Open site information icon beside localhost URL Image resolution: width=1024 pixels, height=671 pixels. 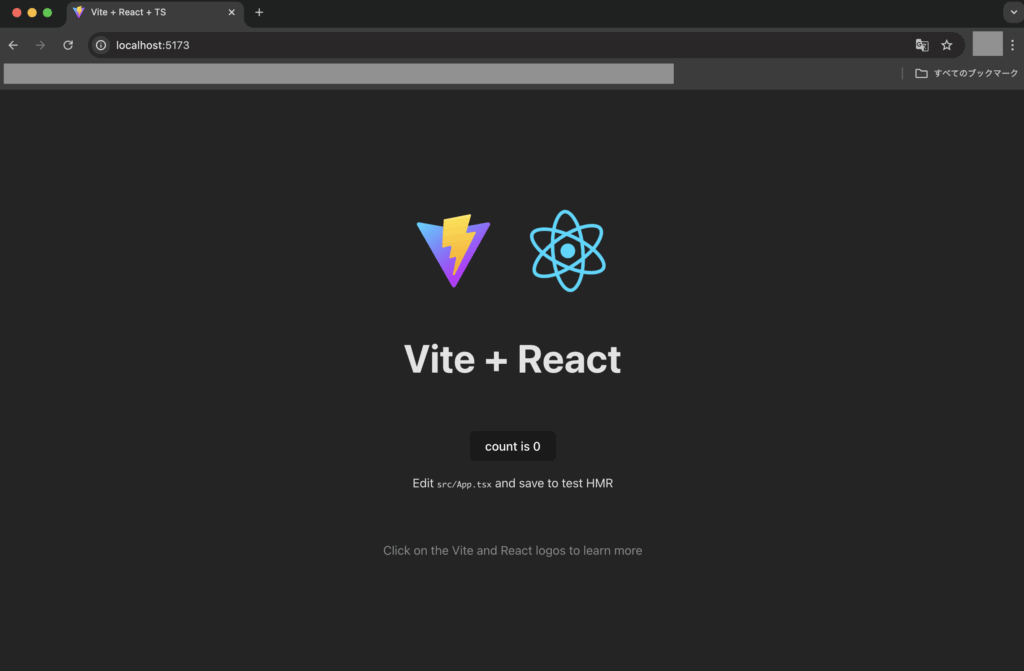(x=101, y=45)
